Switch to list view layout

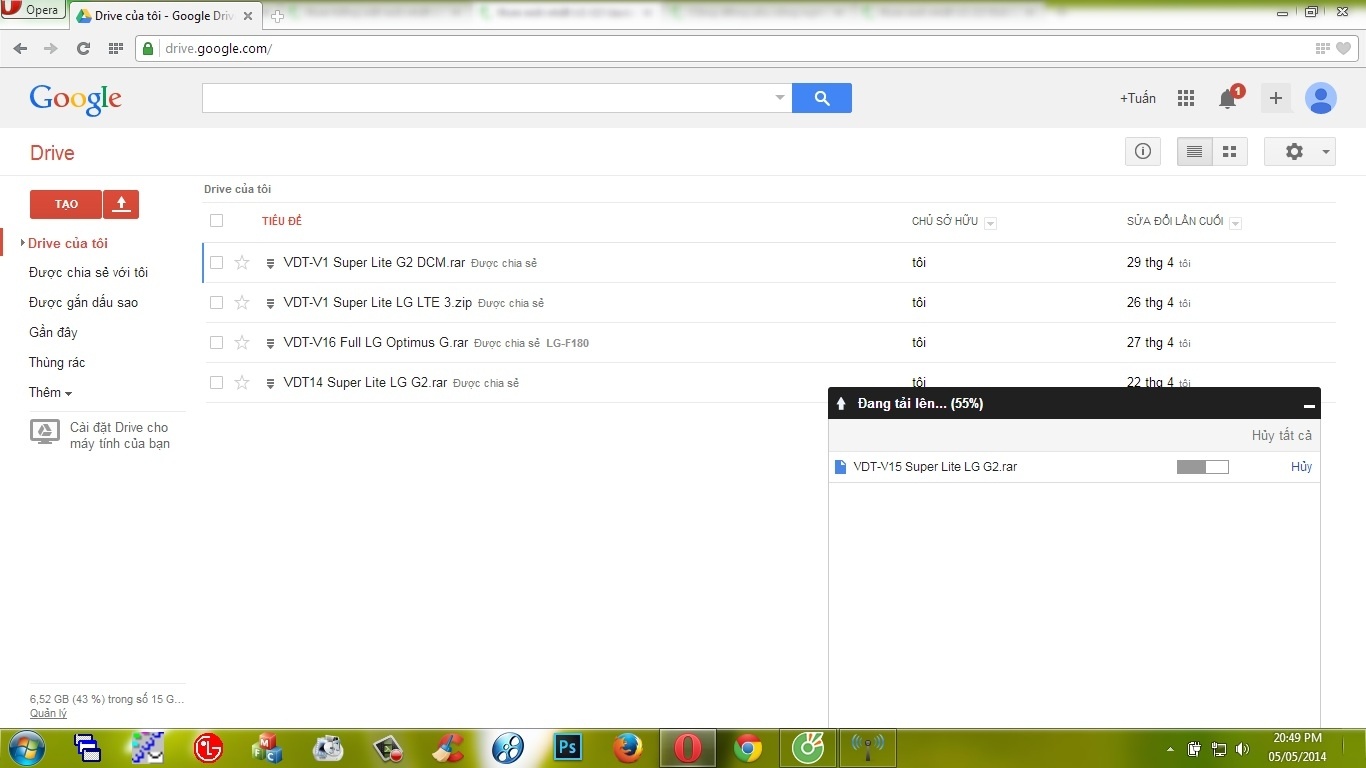[x=1194, y=152]
